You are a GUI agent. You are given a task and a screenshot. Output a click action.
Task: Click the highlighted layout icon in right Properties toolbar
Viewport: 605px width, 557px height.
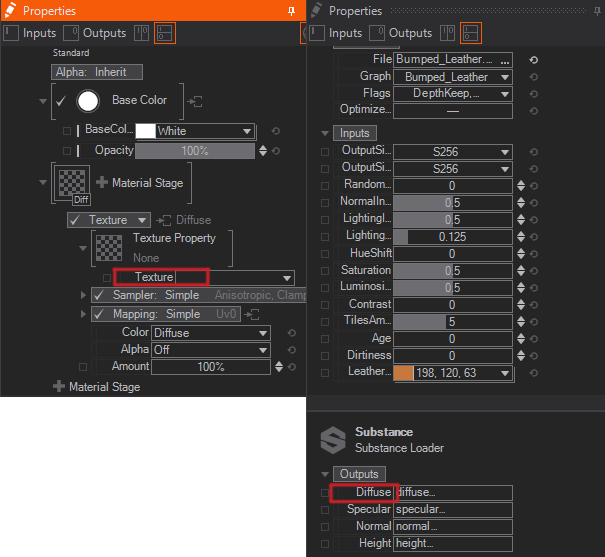click(x=470, y=33)
